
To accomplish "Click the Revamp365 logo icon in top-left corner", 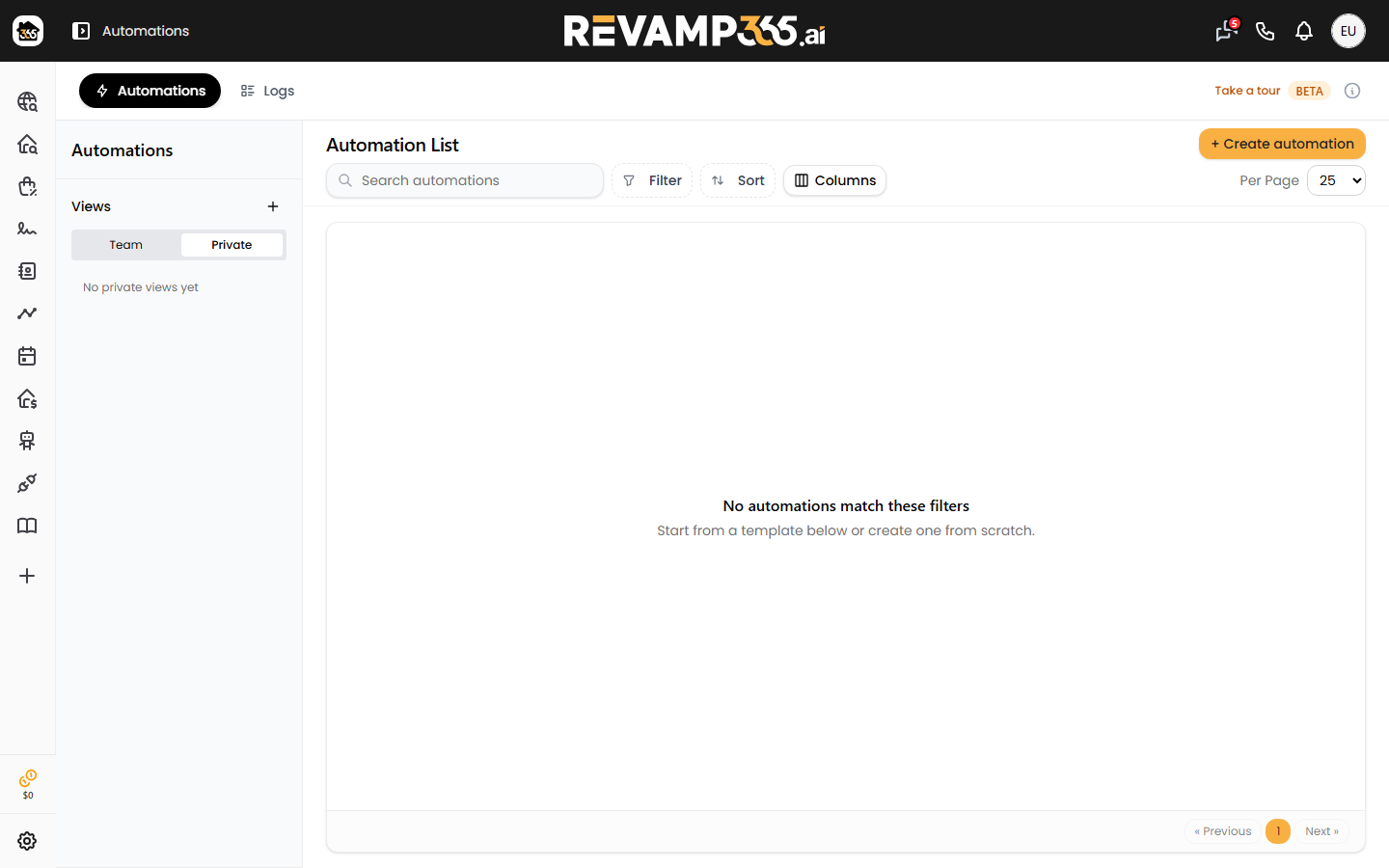I will (x=28, y=31).
